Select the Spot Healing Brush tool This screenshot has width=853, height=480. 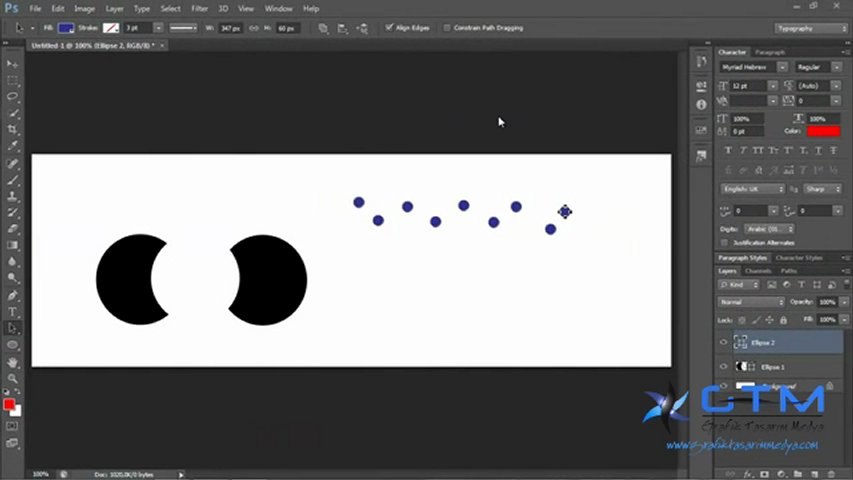(12, 164)
